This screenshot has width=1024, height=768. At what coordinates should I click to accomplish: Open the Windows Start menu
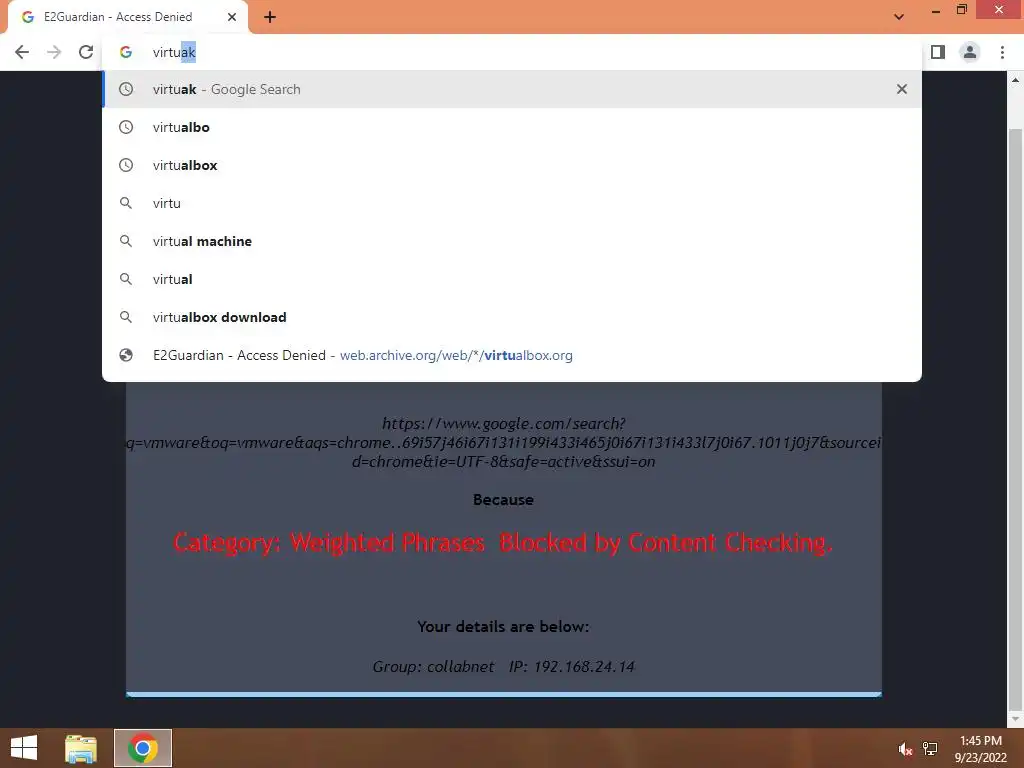coord(24,748)
